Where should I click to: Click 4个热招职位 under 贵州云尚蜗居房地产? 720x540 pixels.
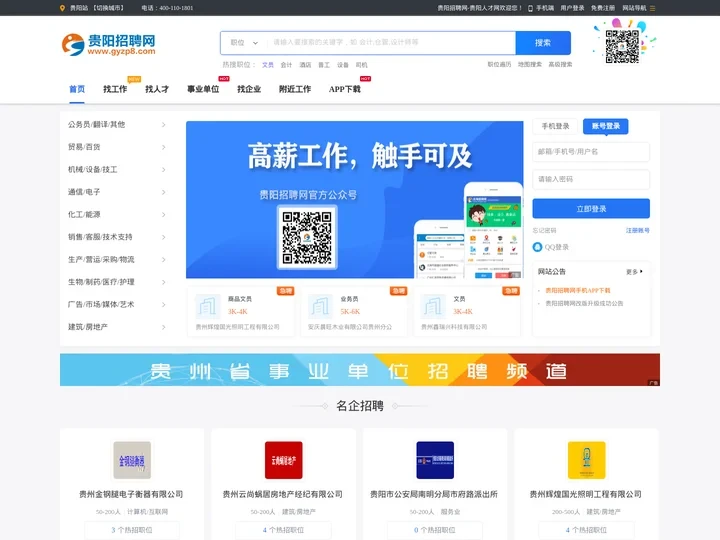[x=283, y=530]
